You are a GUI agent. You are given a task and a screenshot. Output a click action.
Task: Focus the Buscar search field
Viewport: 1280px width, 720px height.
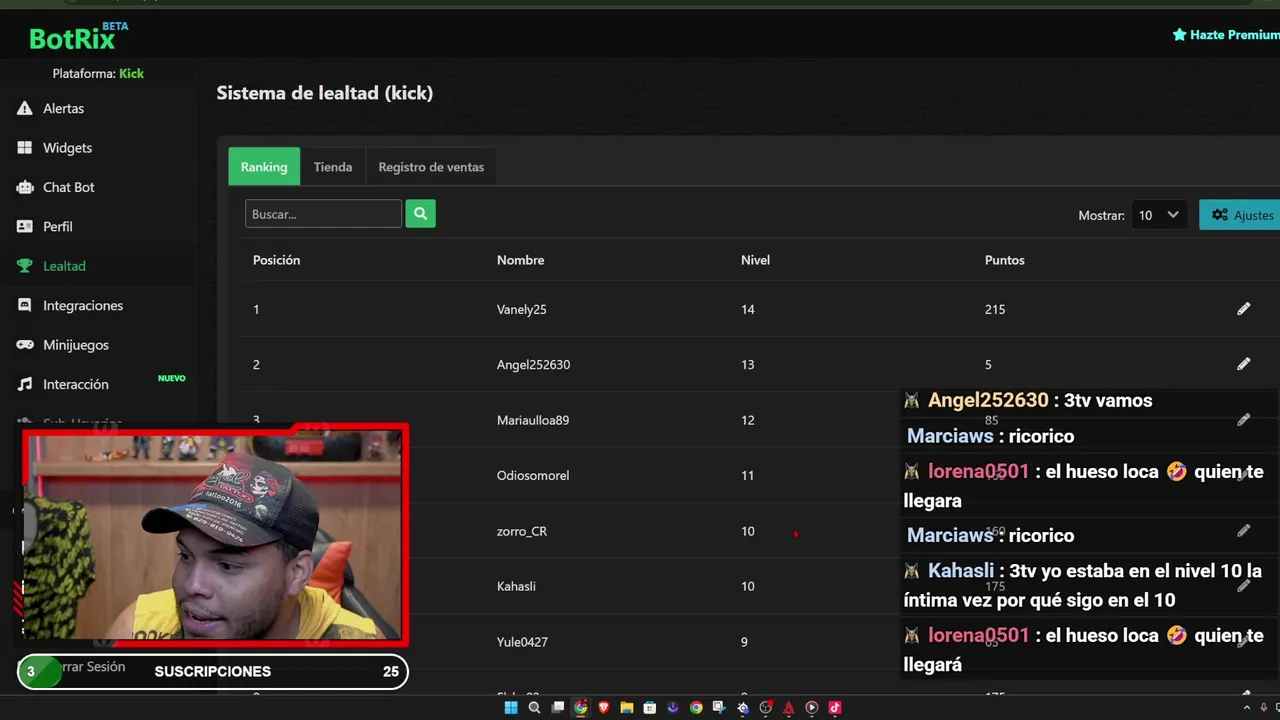323,214
